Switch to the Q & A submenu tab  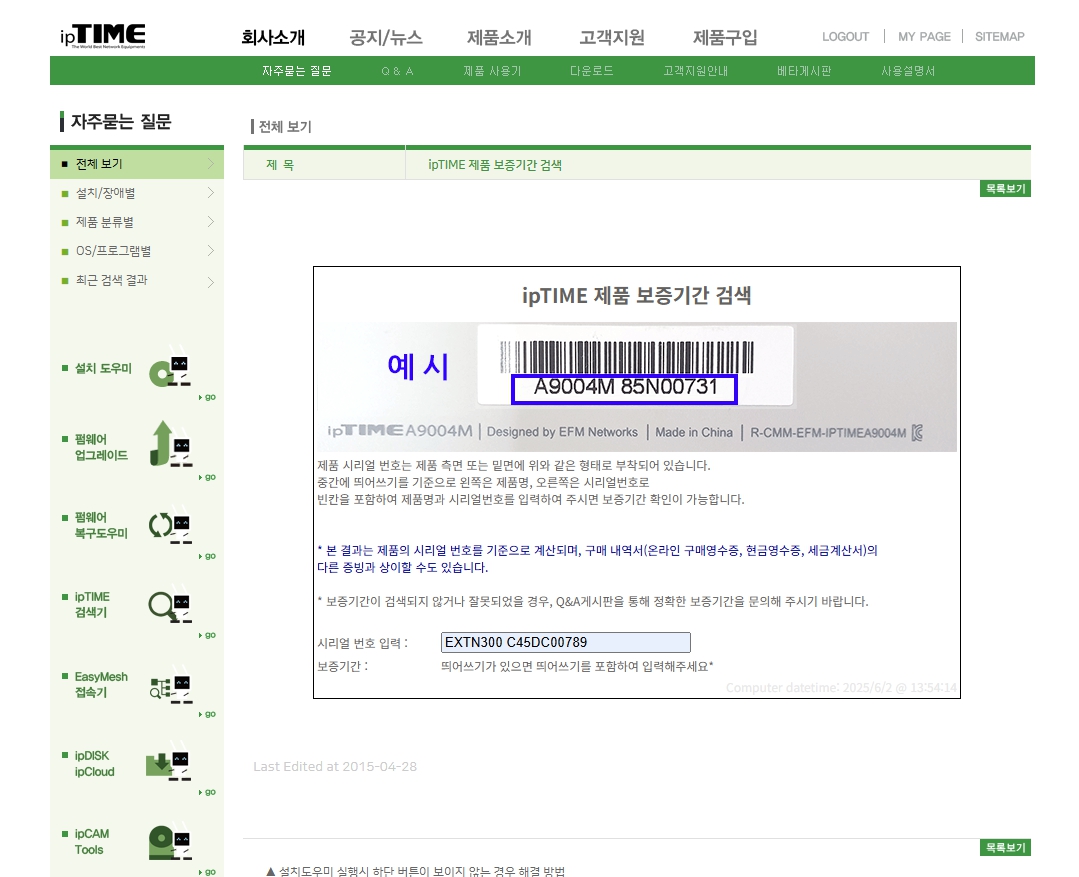coord(397,71)
